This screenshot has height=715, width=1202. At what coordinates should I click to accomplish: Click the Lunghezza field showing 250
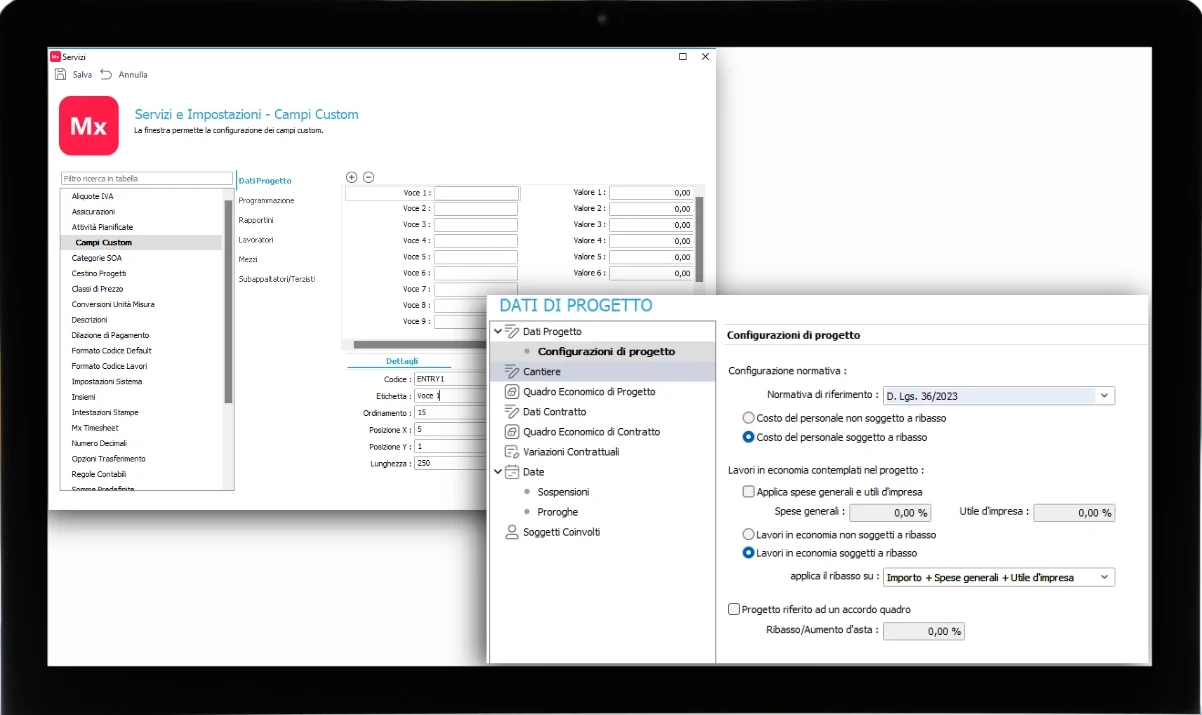(450, 463)
